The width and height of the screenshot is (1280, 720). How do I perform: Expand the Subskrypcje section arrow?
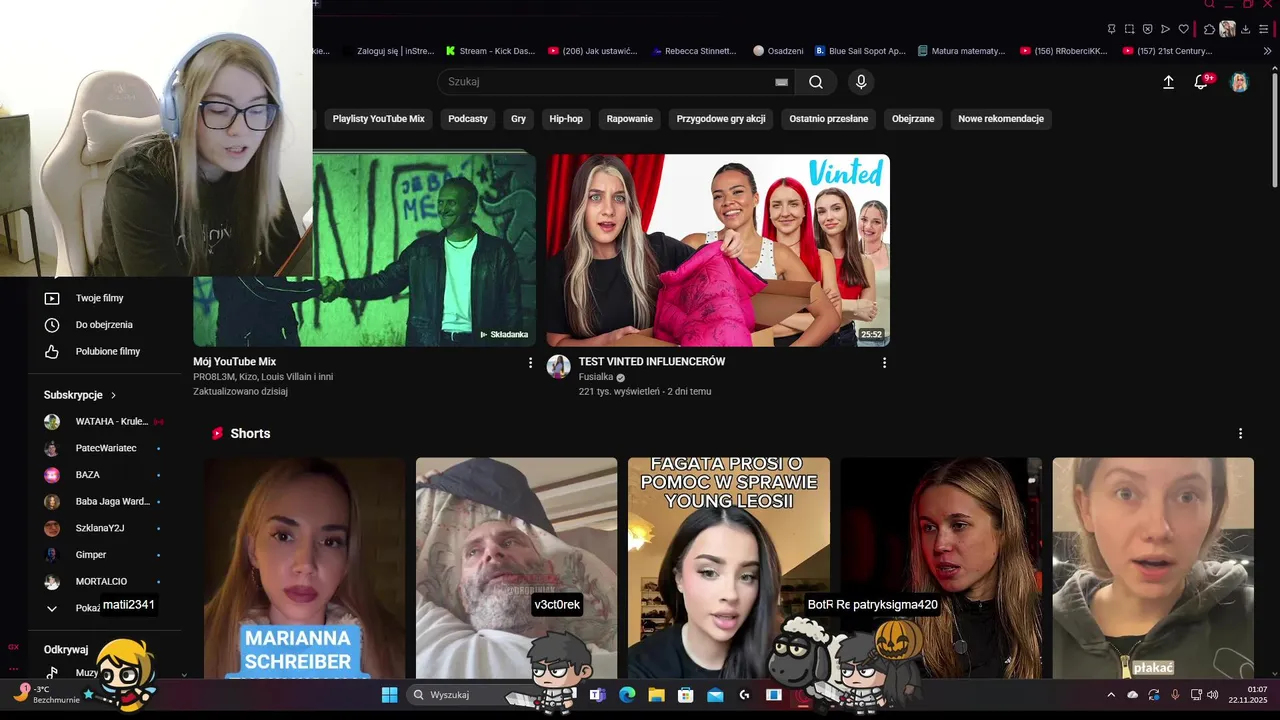click(x=113, y=395)
